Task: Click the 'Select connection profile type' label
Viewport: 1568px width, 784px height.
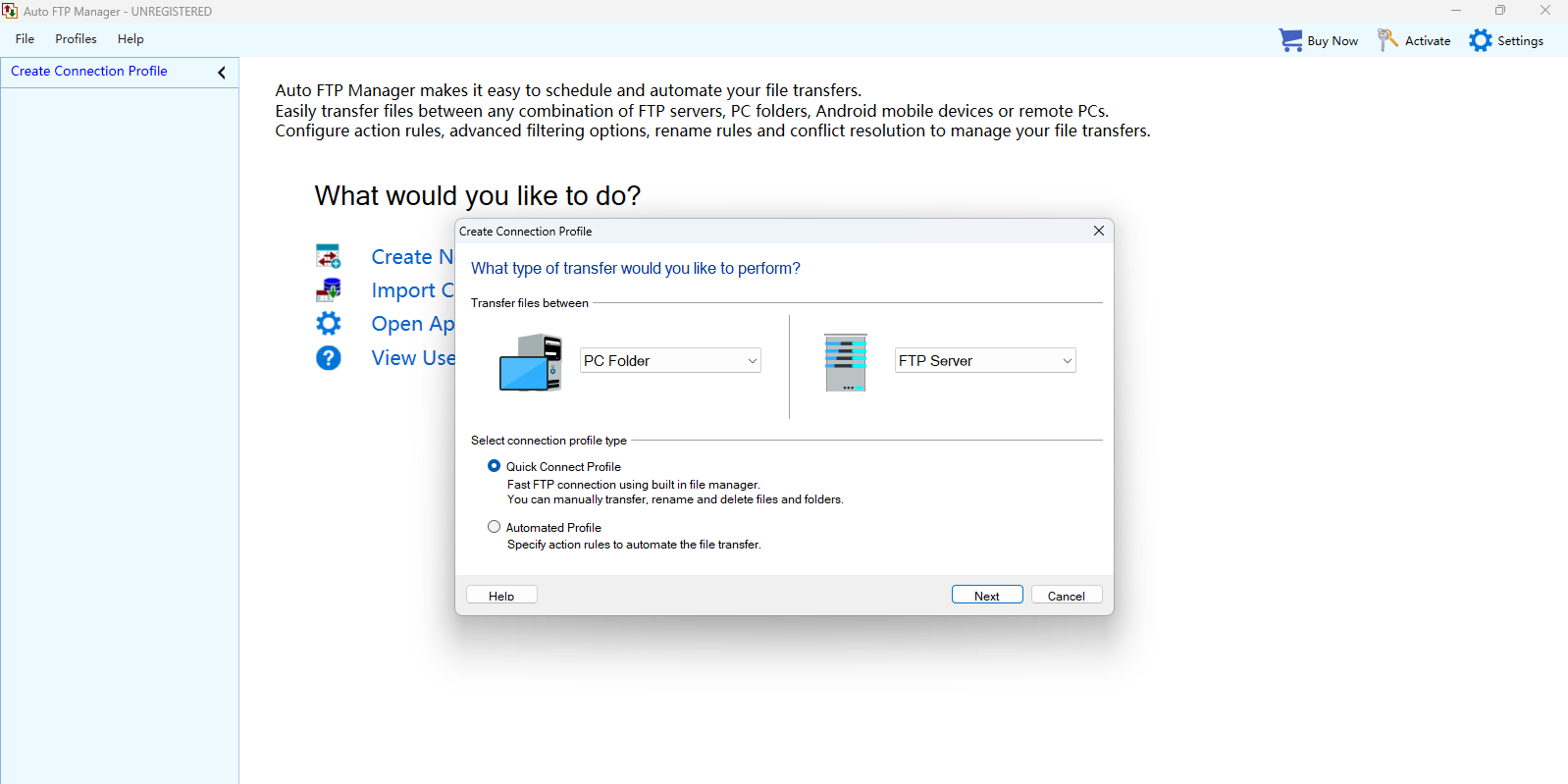Action: coord(549,441)
